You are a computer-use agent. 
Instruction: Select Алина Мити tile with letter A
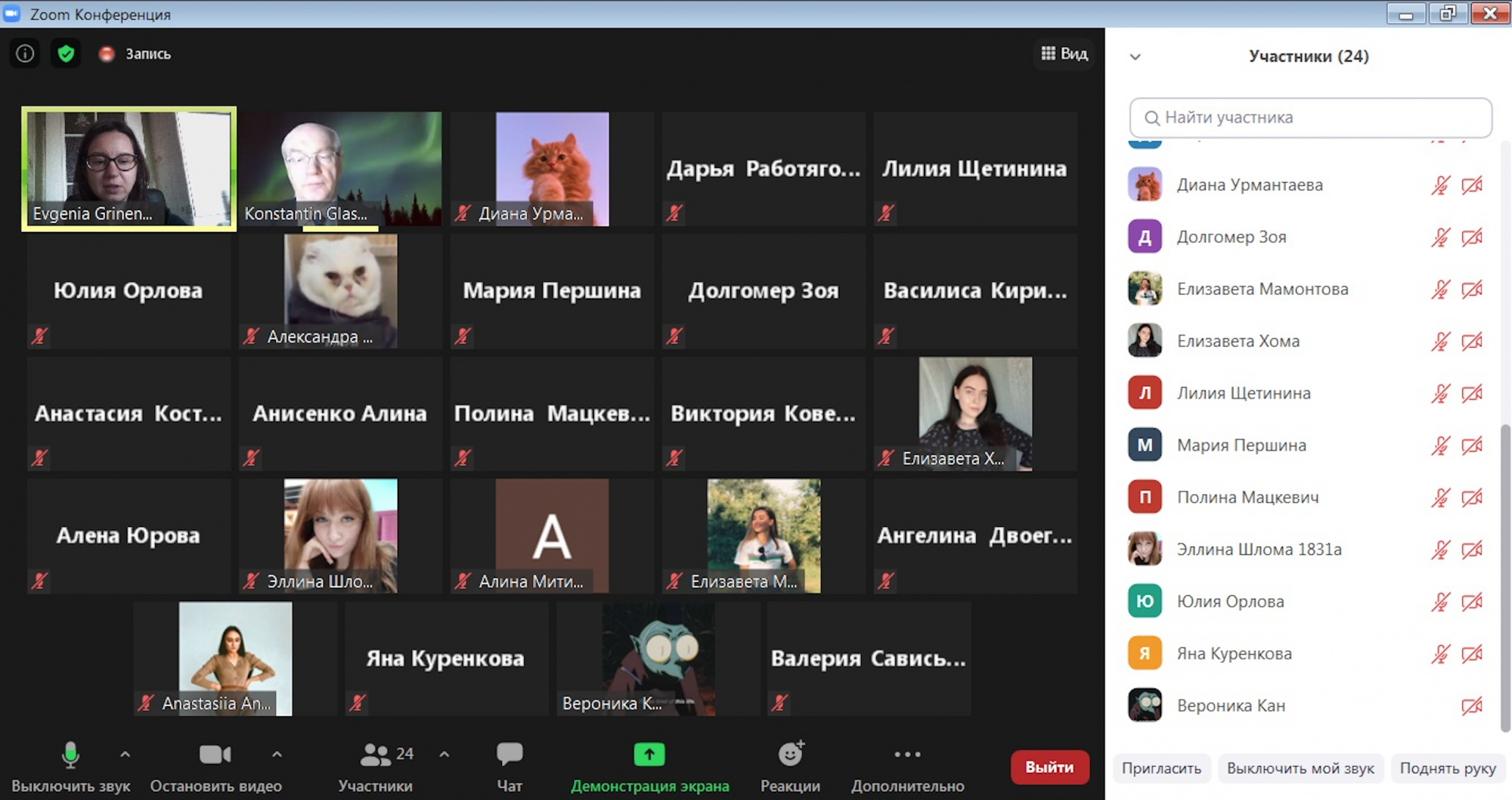pos(552,536)
